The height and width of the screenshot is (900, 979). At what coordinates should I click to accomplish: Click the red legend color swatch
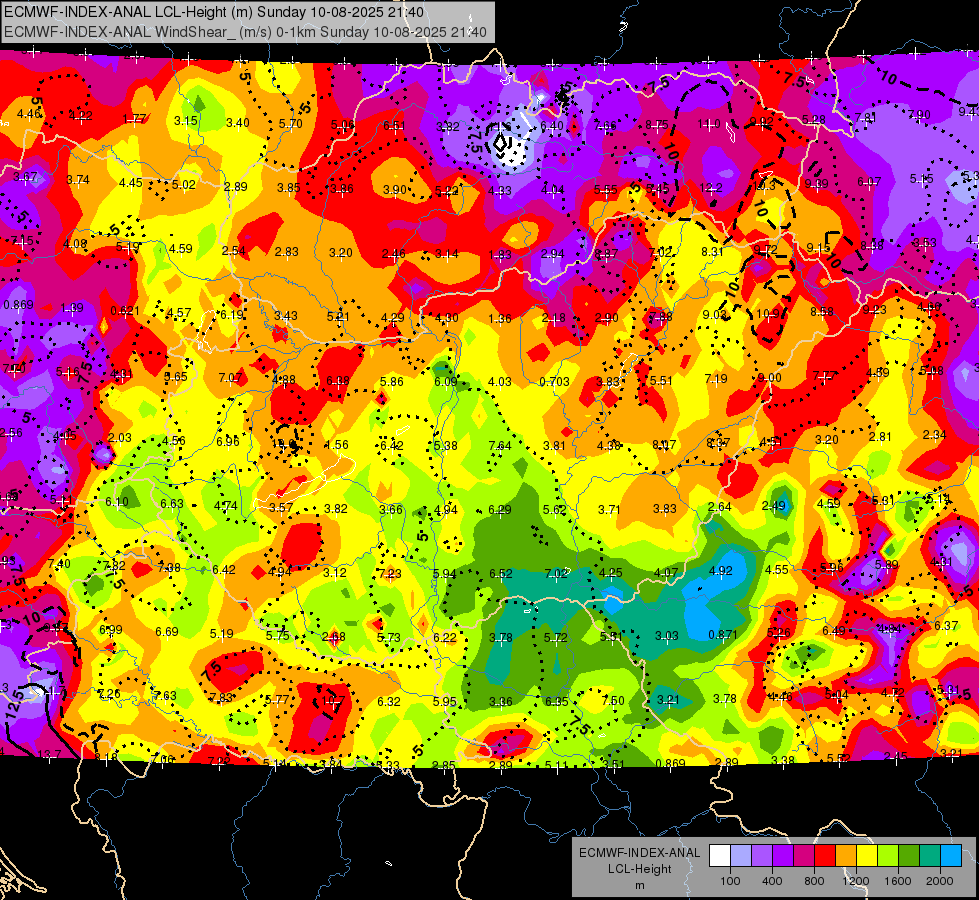point(825,855)
